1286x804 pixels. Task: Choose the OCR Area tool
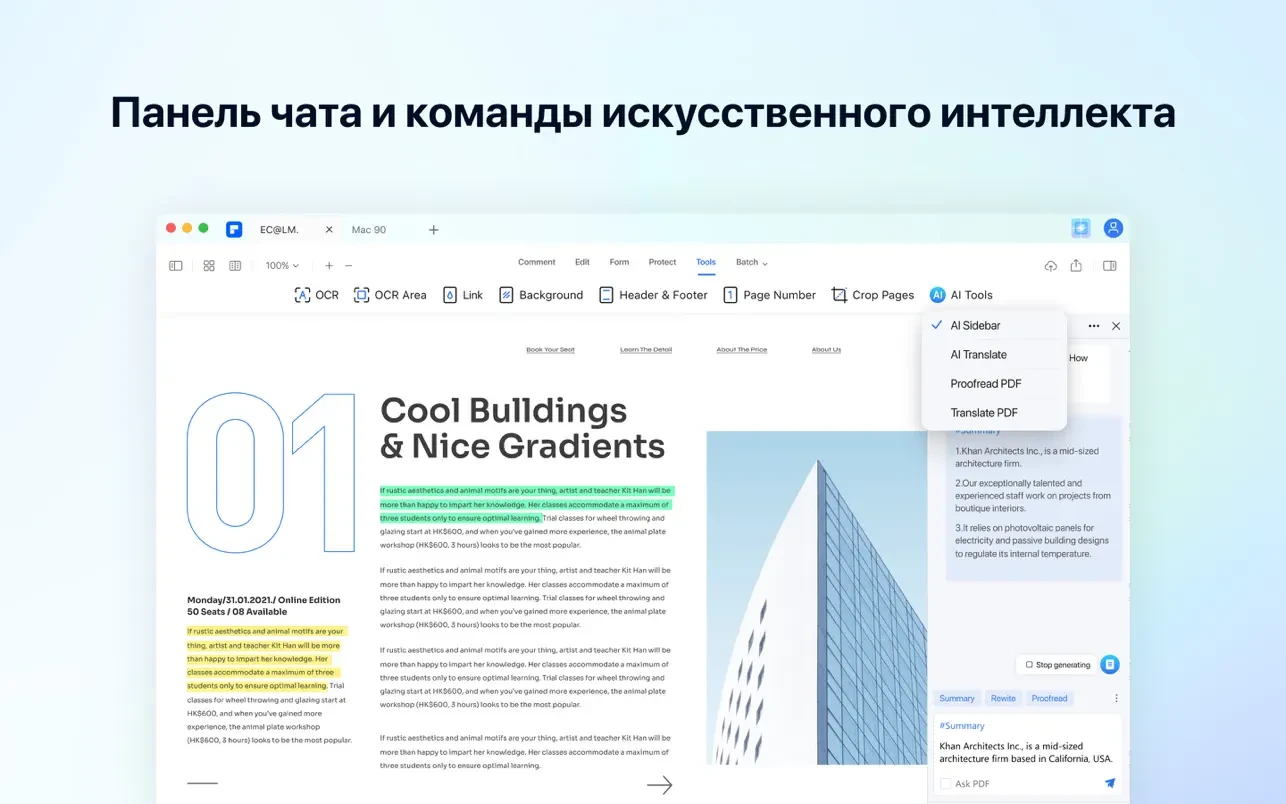coord(390,295)
